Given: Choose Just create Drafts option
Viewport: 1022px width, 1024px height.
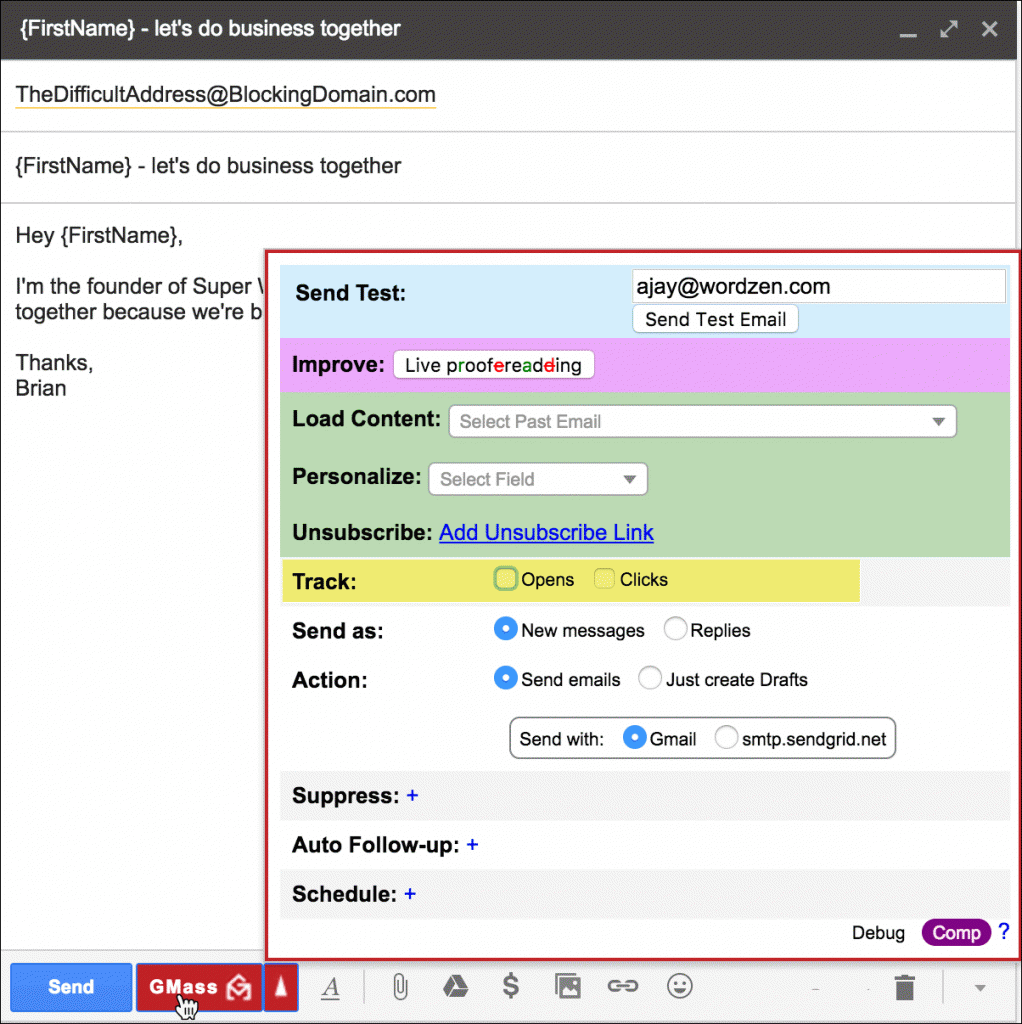Looking at the screenshot, I should coord(650,679).
